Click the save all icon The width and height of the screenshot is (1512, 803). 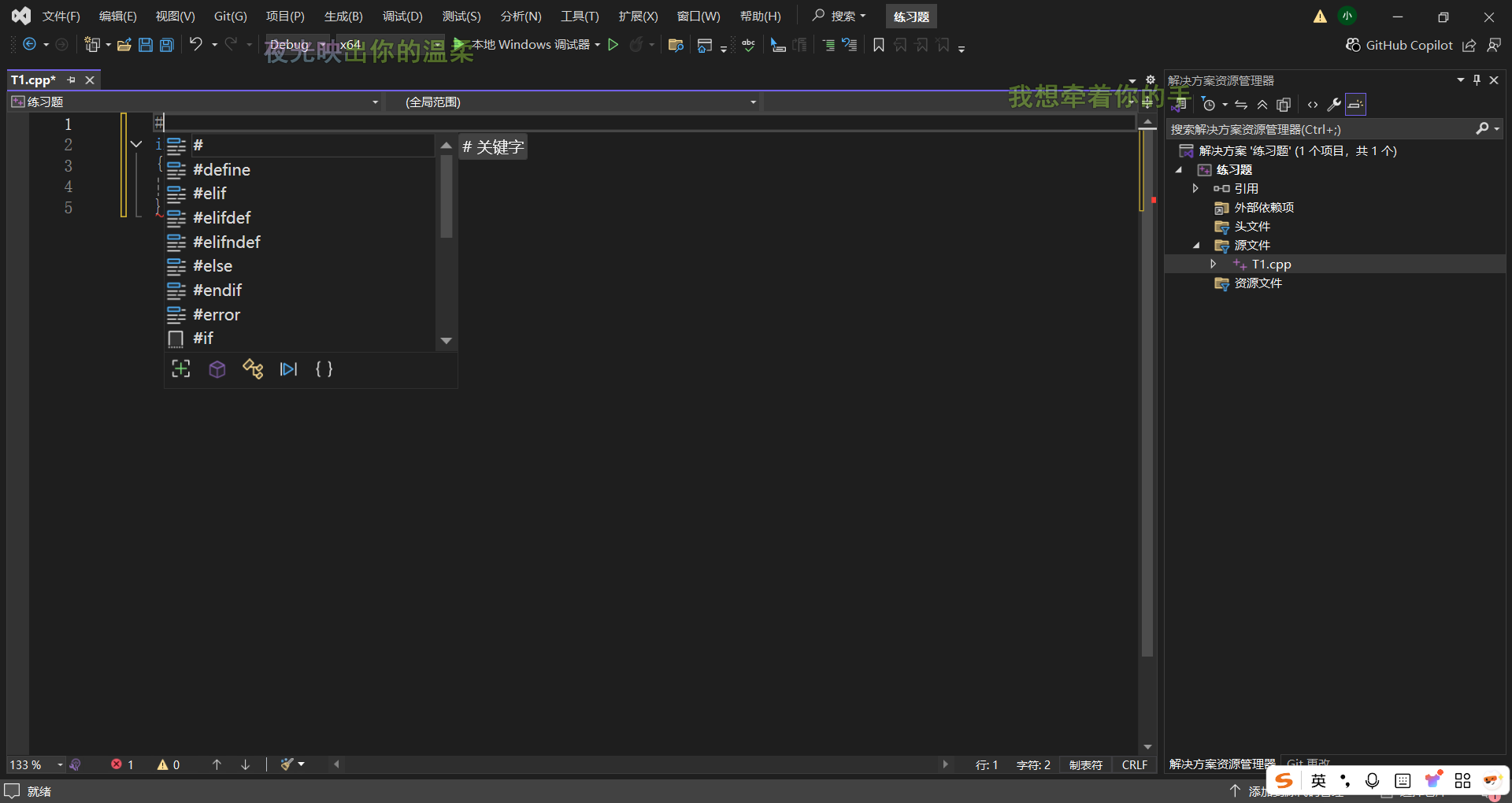(167, 45)
